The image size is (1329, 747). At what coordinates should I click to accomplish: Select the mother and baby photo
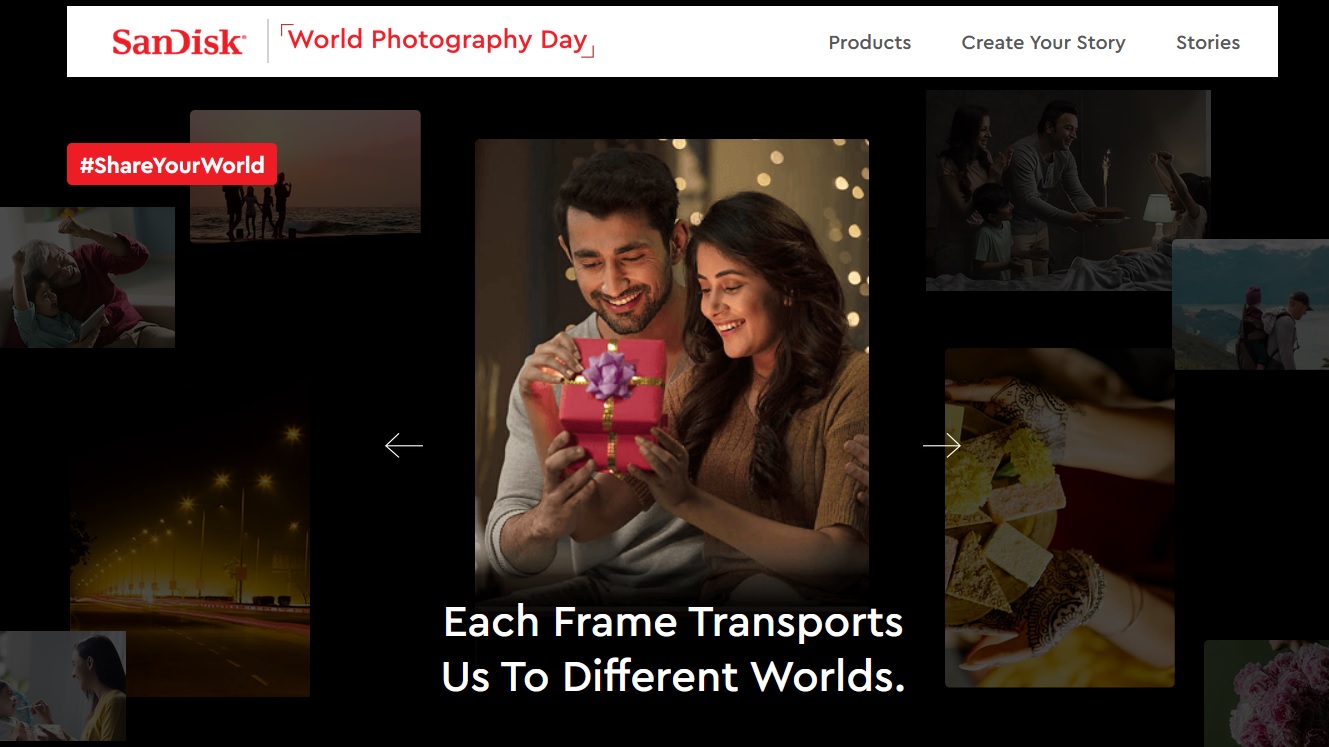coord(63,685)
